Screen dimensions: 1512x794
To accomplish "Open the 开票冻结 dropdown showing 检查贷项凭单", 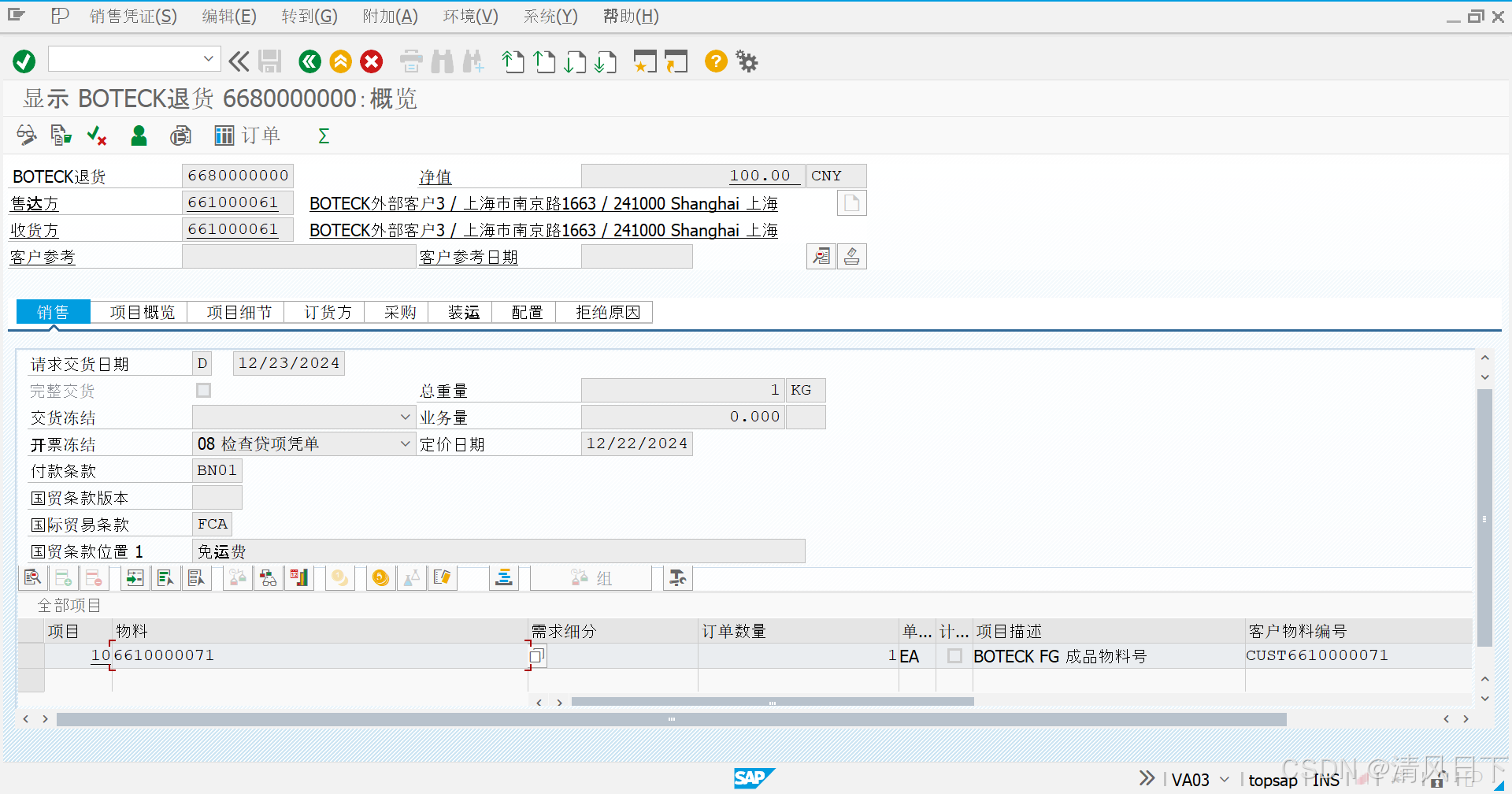I will [x=405, y=443].
